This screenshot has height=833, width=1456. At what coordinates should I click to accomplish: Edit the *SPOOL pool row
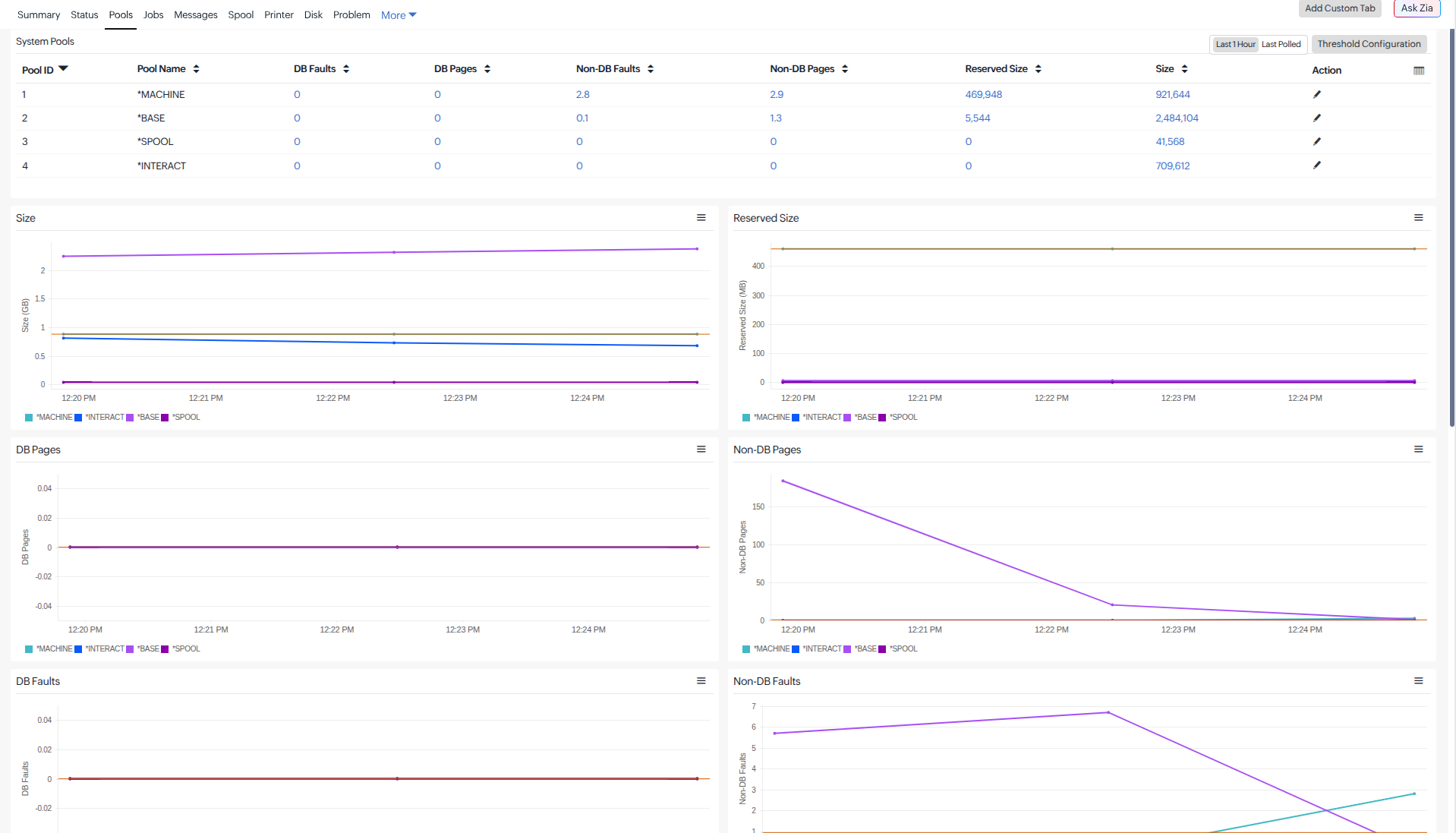[1317, 141]
